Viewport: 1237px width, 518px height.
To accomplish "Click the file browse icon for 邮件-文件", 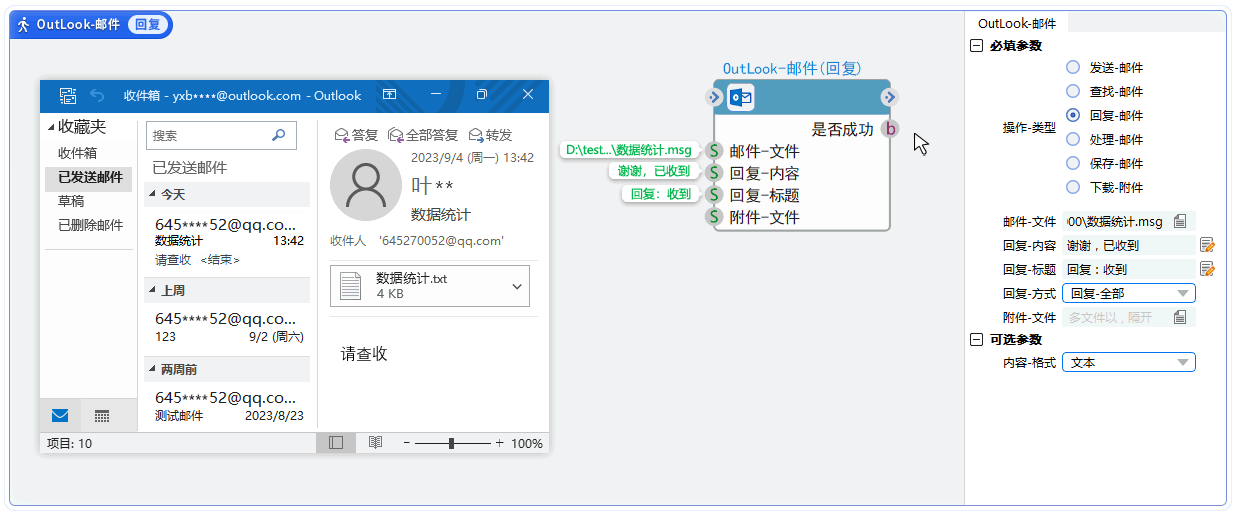I will (x=1180, y=221).
